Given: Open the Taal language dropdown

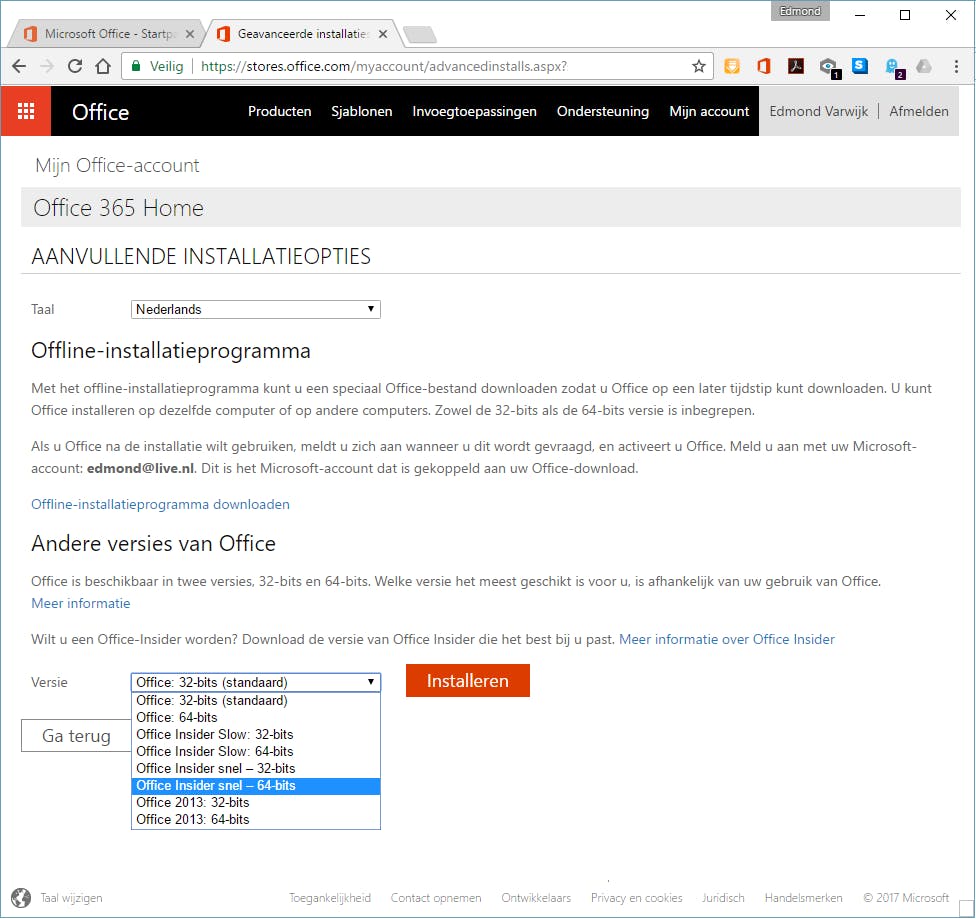Looking at the screenshot, I should click(256, 309).
